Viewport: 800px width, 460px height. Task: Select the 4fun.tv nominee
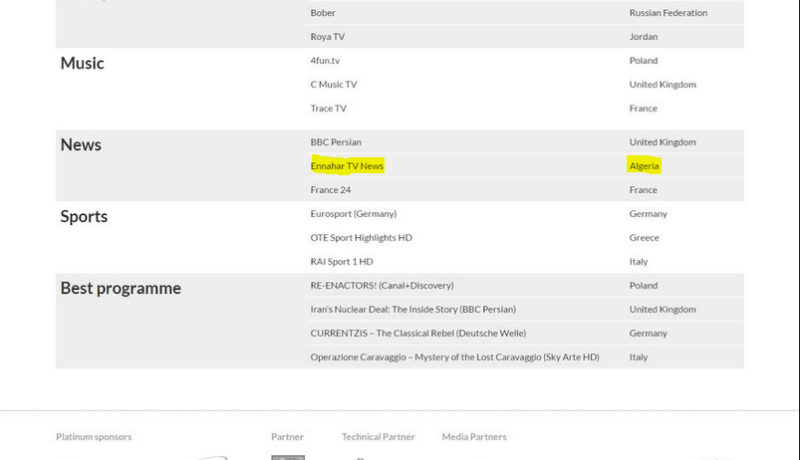(x=325, y=61)
